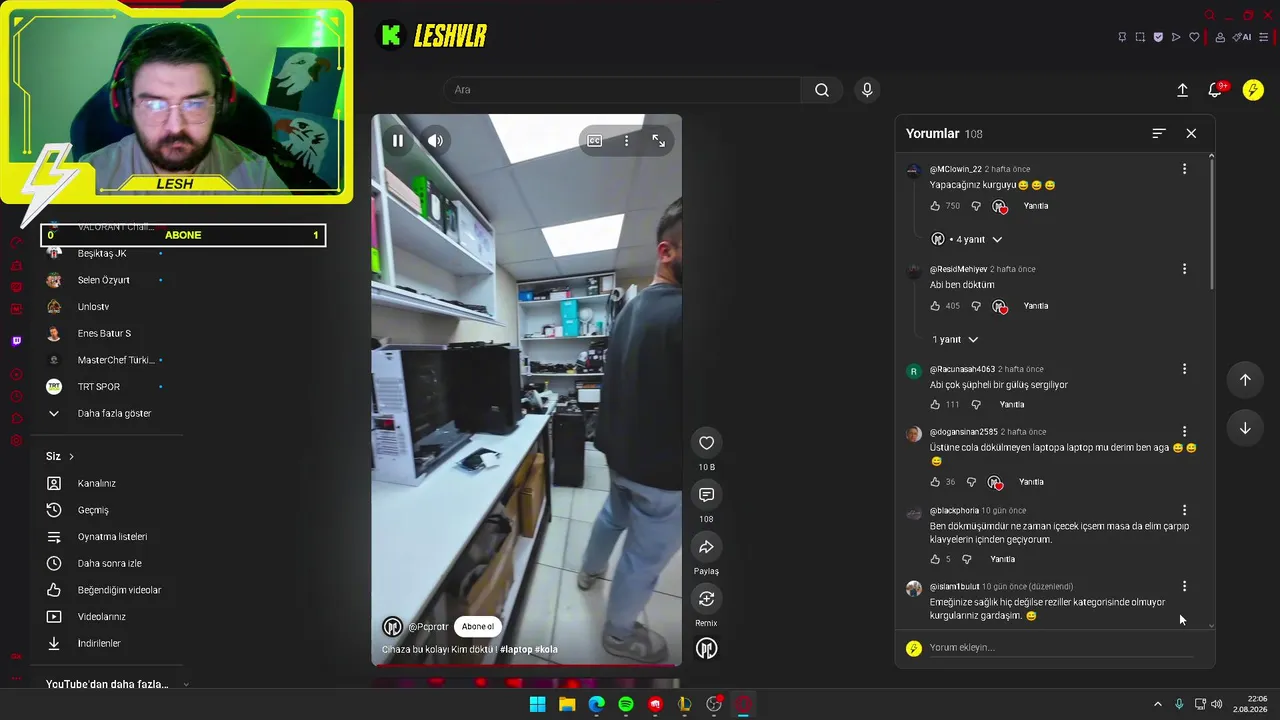Screen dimensions: 1280x720
Task: Open Spotify from the Windows taskbar
Action: [626, 704]
